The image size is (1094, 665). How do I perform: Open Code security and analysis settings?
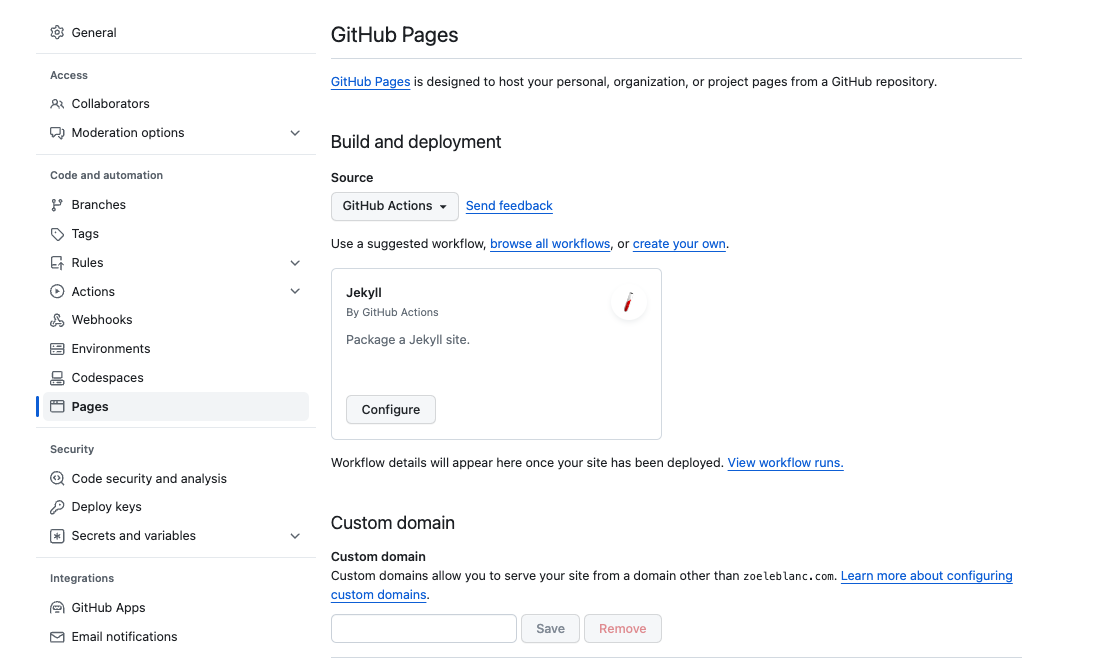point(149,479)
